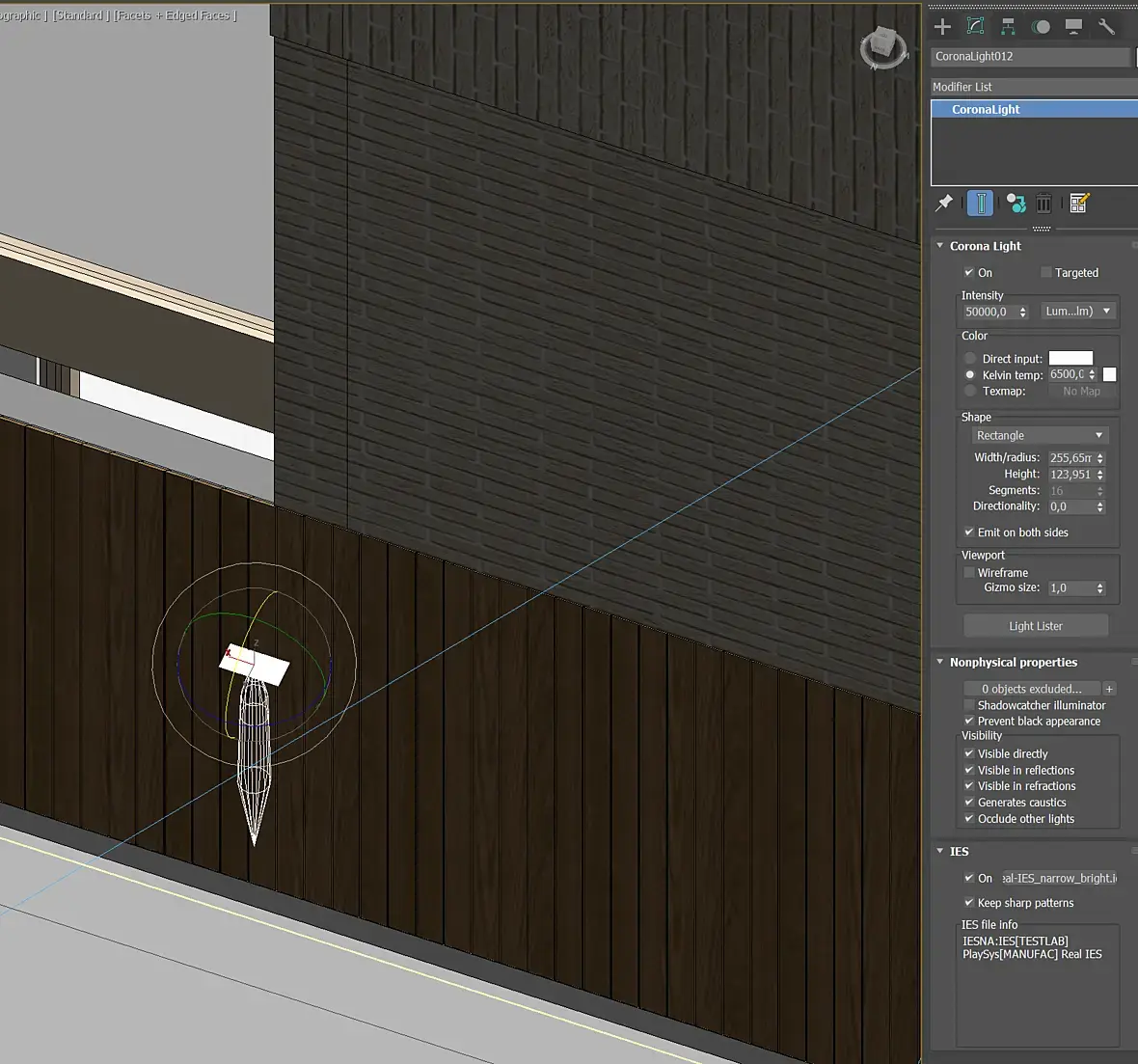Open the Hierarchy panel tab
This screenshot has height=1064, width=1138.
(x=1008, y=27)
